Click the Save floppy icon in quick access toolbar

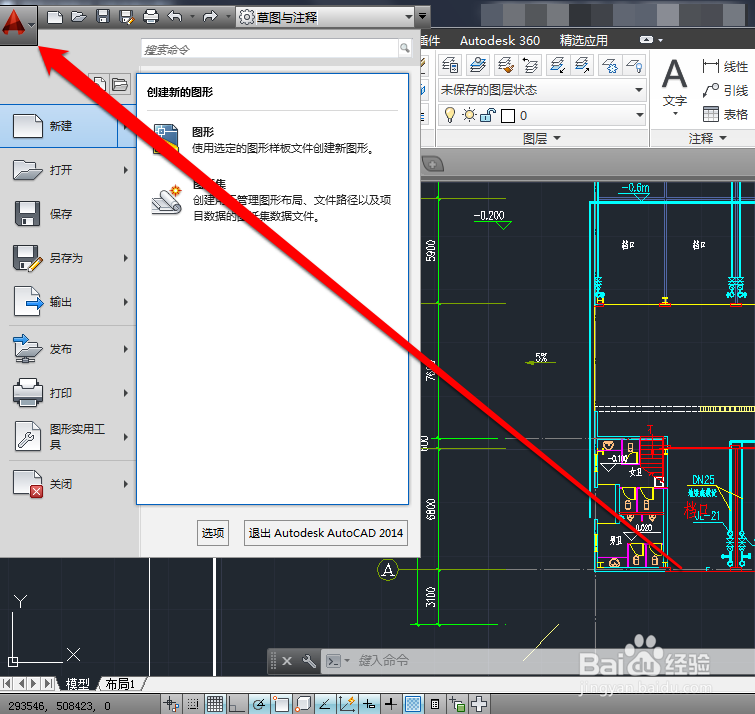pyautogui.click(x=103, y=17)
